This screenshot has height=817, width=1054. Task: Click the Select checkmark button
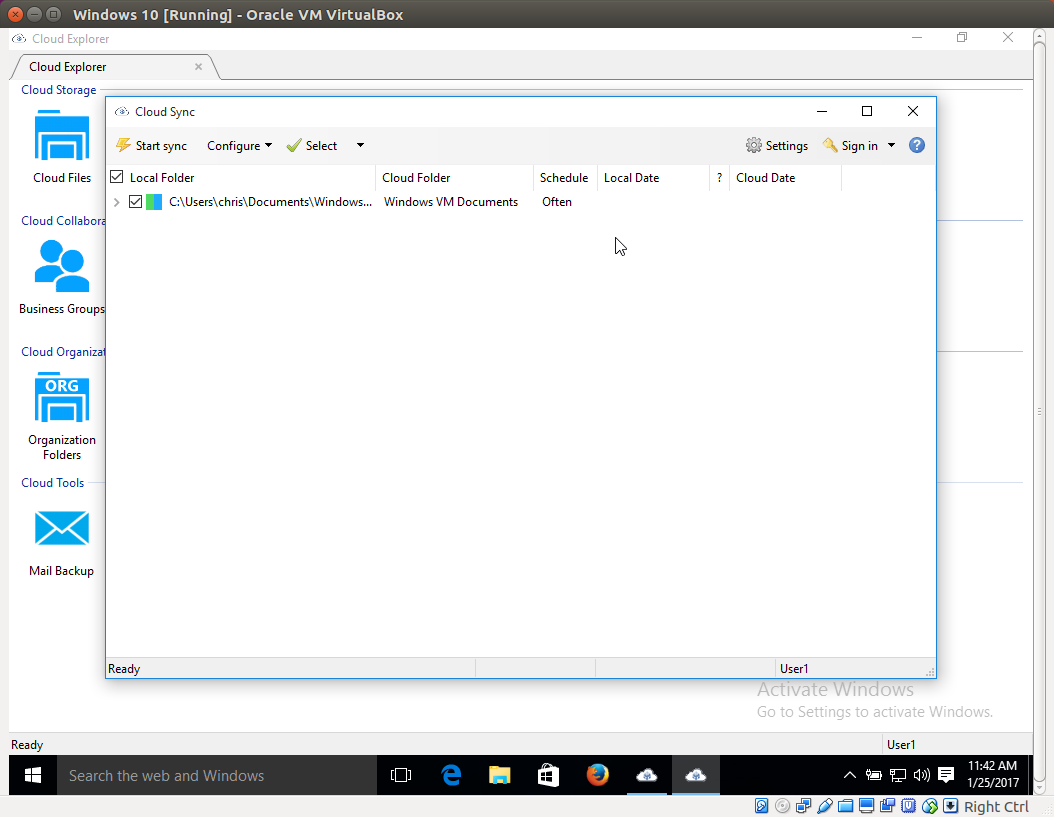click(x=312, y=146)
